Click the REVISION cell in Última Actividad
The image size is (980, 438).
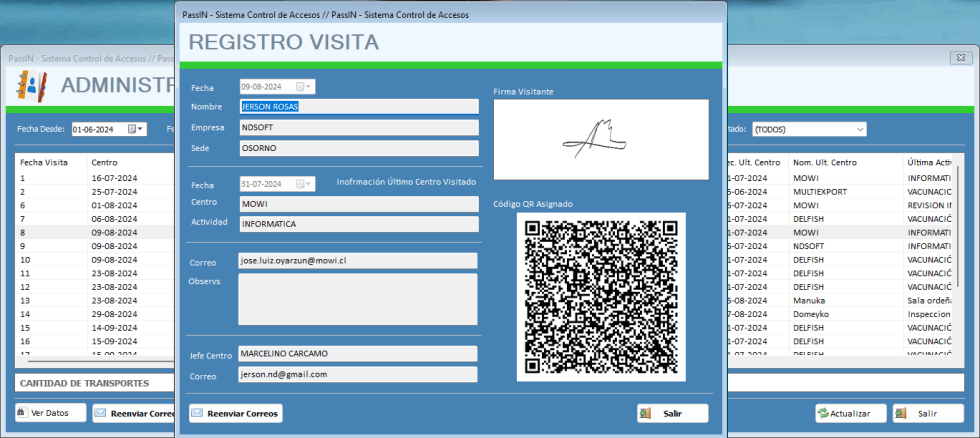(x=929, y=205)
